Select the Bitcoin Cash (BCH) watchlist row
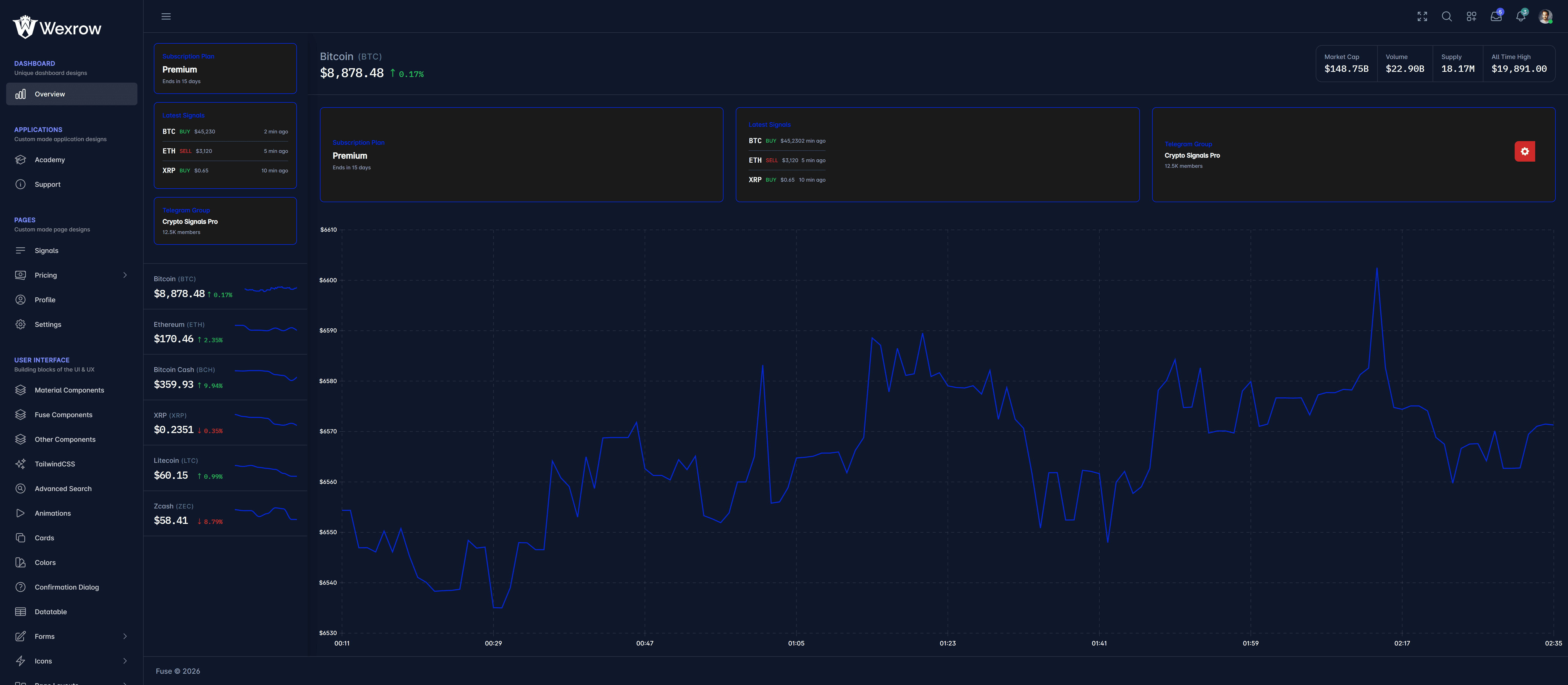Image resolution: width=1568 pixels, height=685 pixels. 225,377
